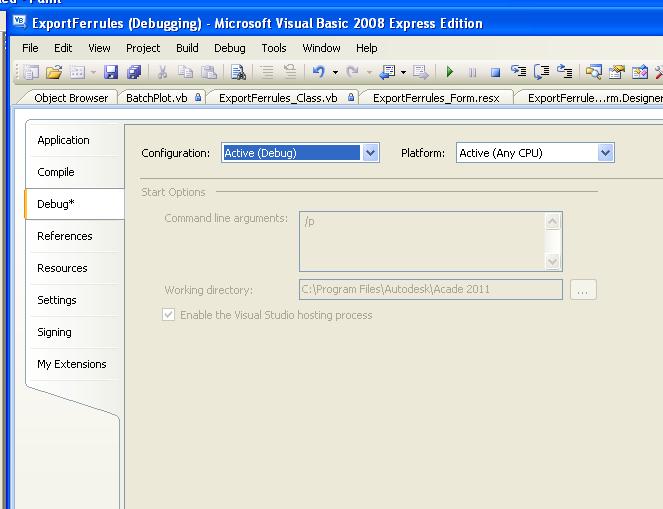The width and height of the screenshot is (663, 509).
Task: Click the Step Over icon
Action: point(541,72)
